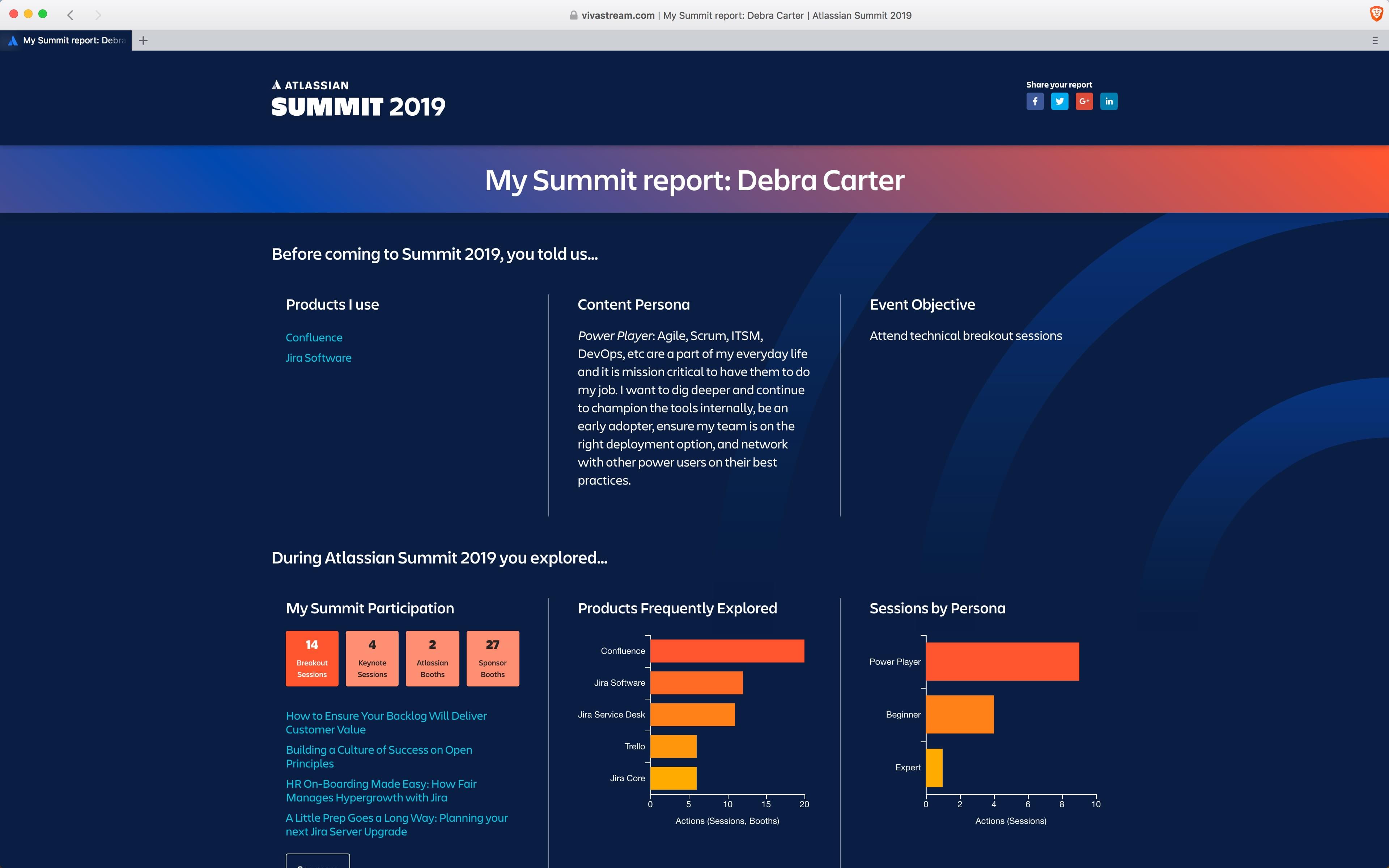
Task: Click During Atlassian Summit 2019 you explored heading
Action: click(x=439, y=557)
